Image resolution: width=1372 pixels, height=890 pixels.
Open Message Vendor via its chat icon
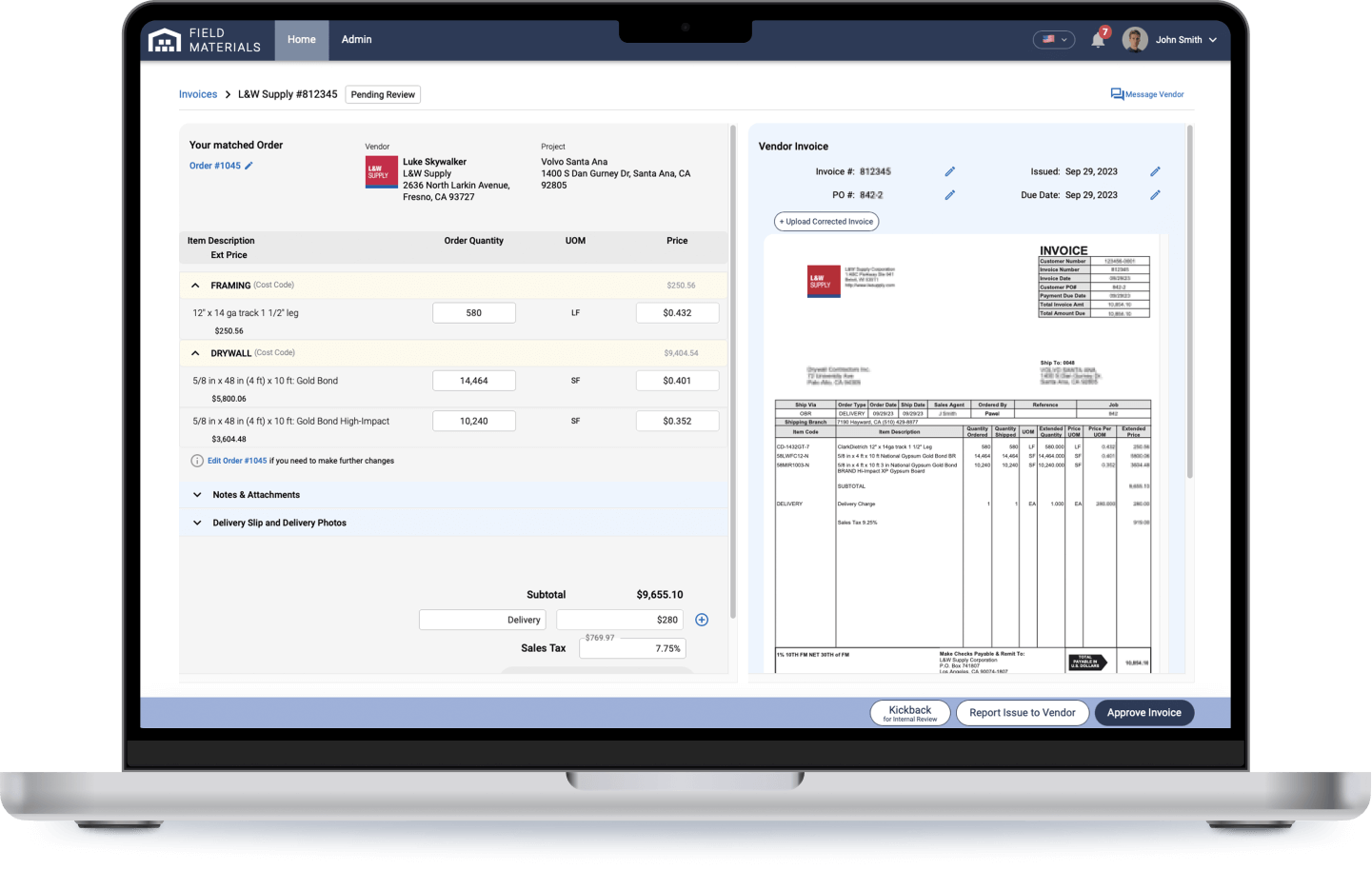(1116, 93)
